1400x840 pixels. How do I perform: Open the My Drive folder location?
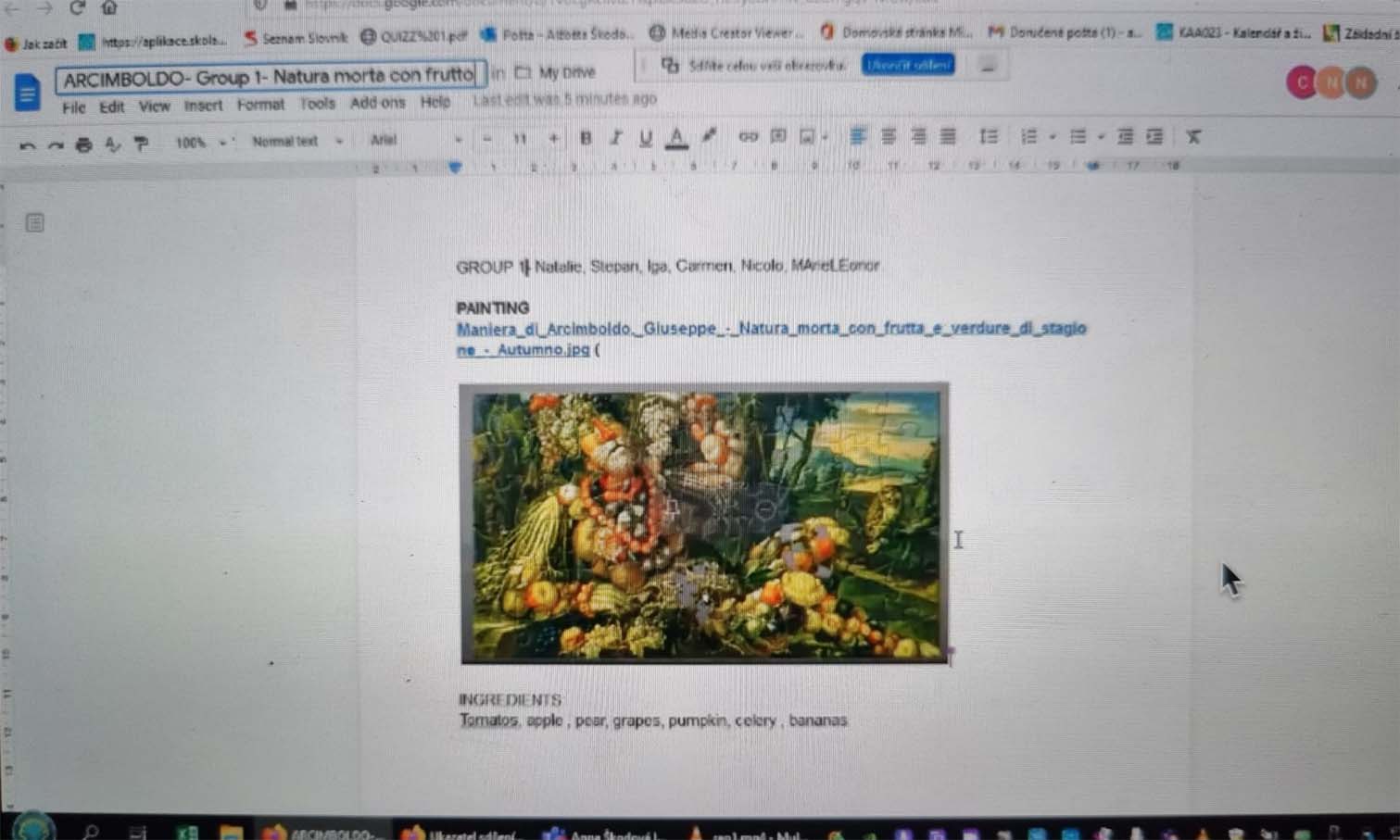coord(555,71)
